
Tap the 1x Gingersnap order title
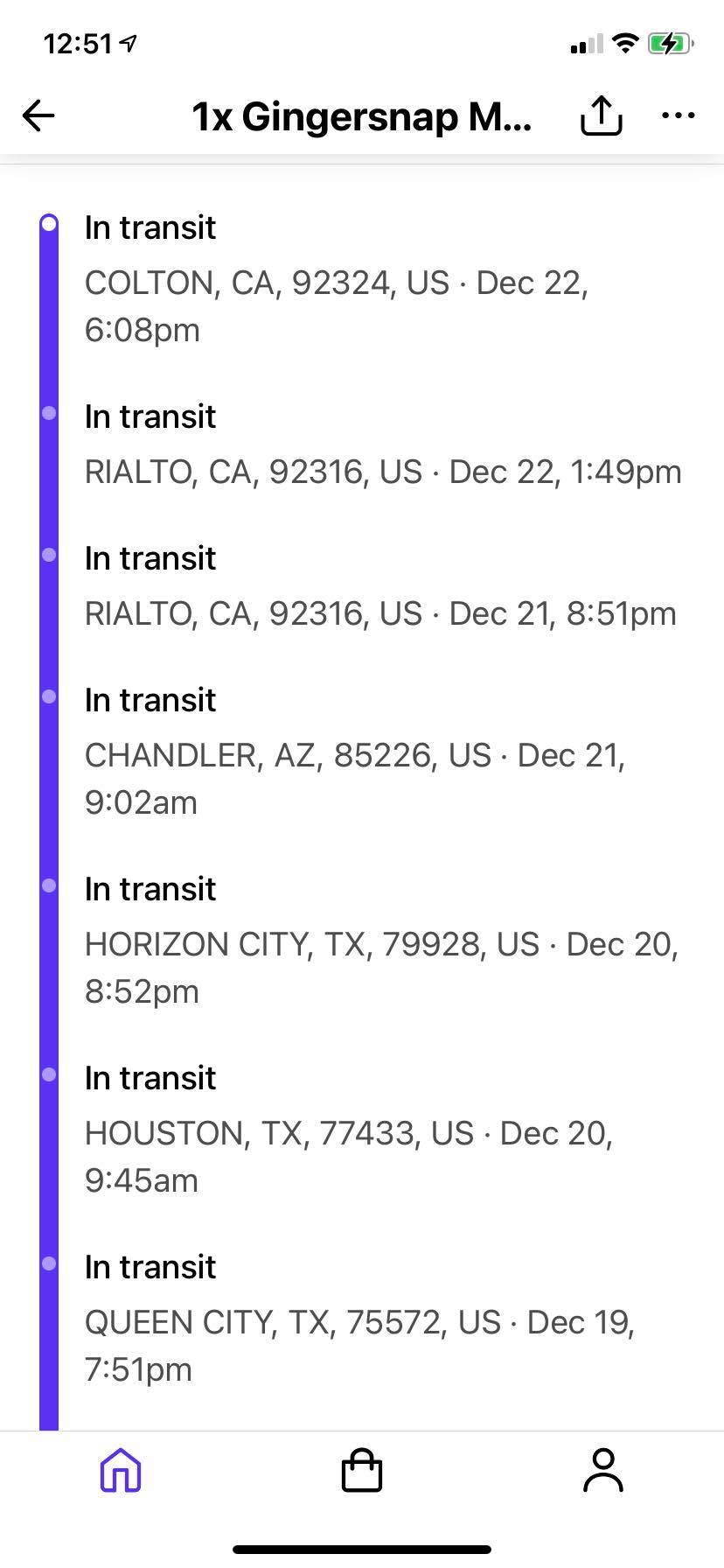point(361,116)
